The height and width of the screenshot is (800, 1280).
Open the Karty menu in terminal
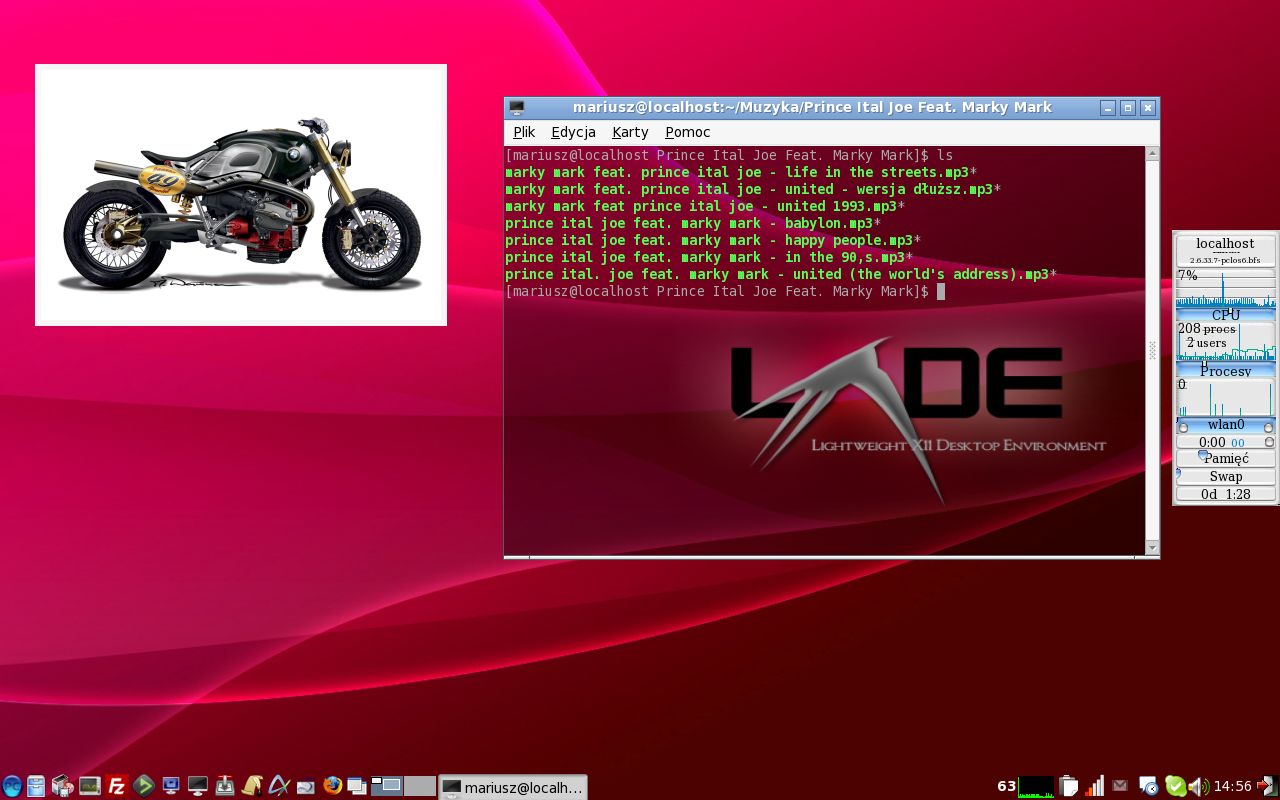tap(630, 132)
